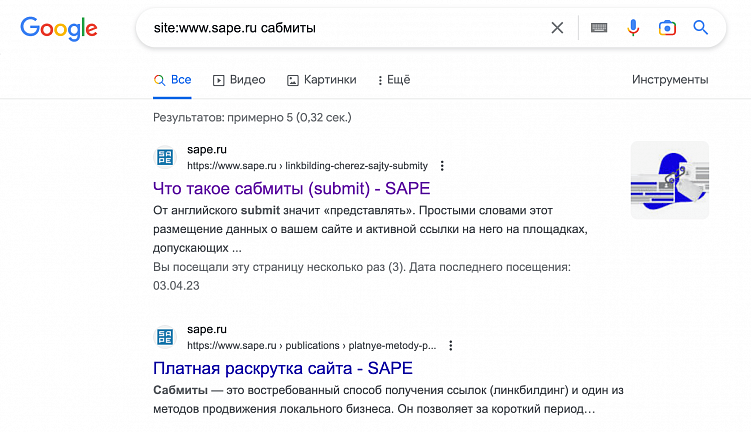This screenshot has width=751, height=432.
Task: Open link Что такое сабмиты (submit) - SAPE
Action: [291, 188]
